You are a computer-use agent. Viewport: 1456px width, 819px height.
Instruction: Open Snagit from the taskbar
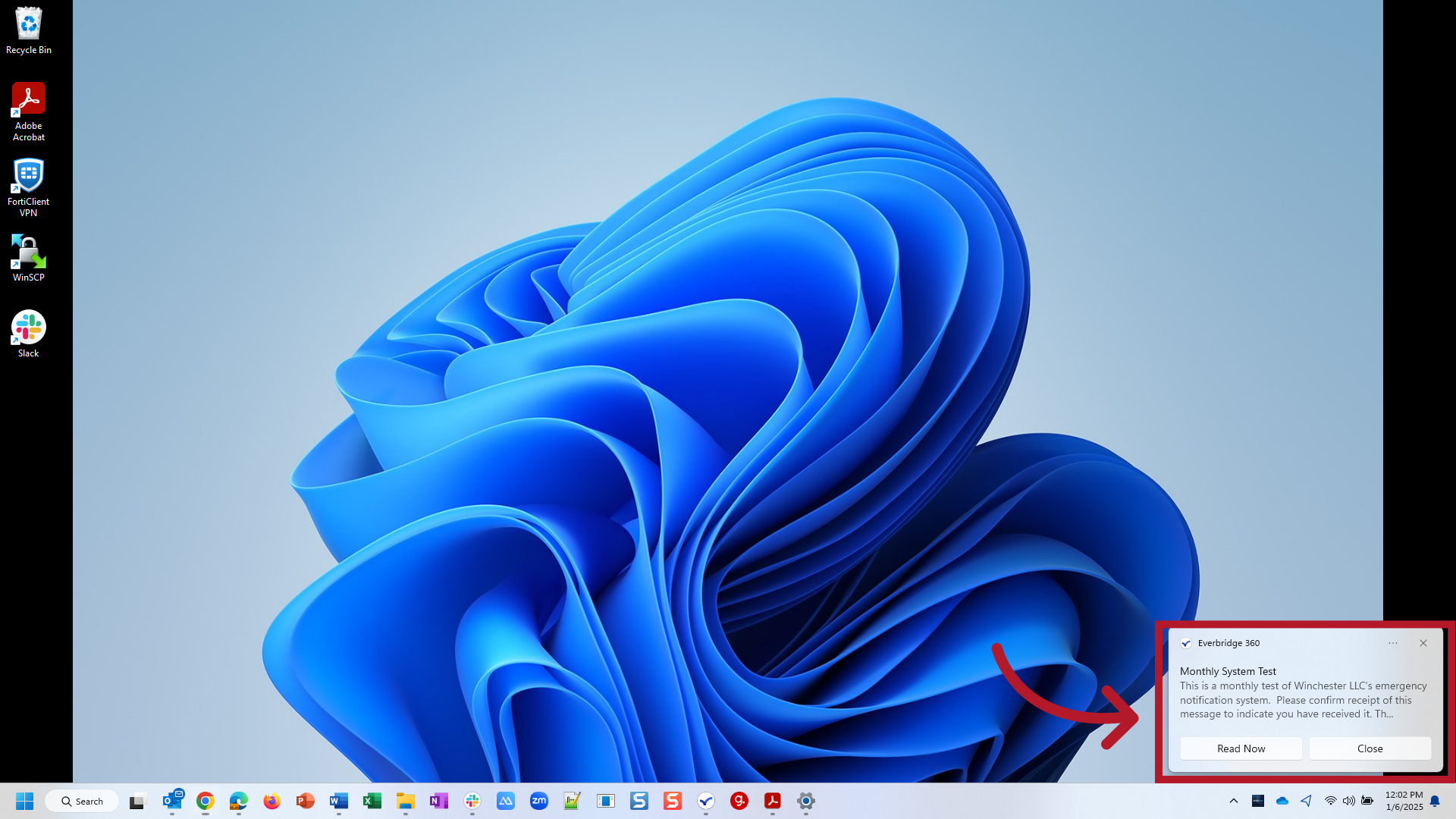(x=672, y=801)
